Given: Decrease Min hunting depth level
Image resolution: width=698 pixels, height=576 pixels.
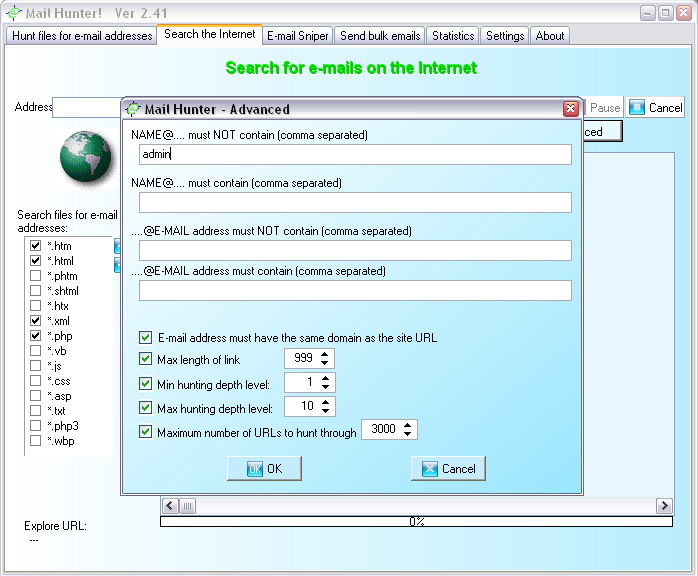Looking at the screenshot, I should pos(325,387).
